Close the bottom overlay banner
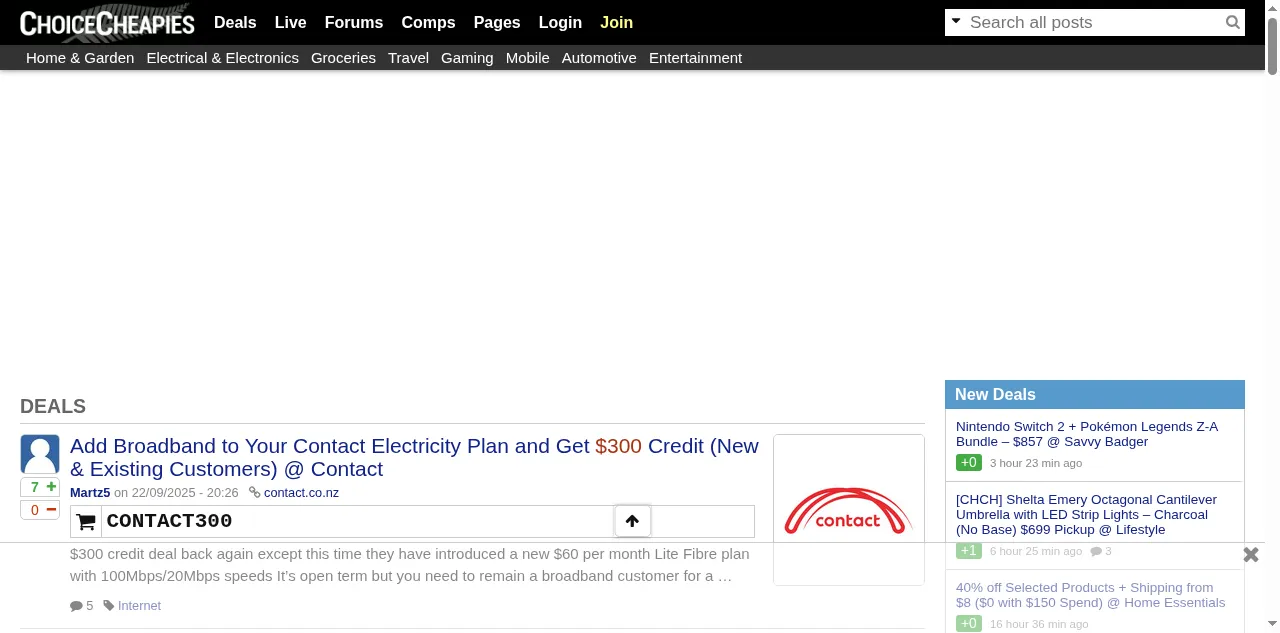This screenshot has height=633, width=1280. pos(1251,555)
